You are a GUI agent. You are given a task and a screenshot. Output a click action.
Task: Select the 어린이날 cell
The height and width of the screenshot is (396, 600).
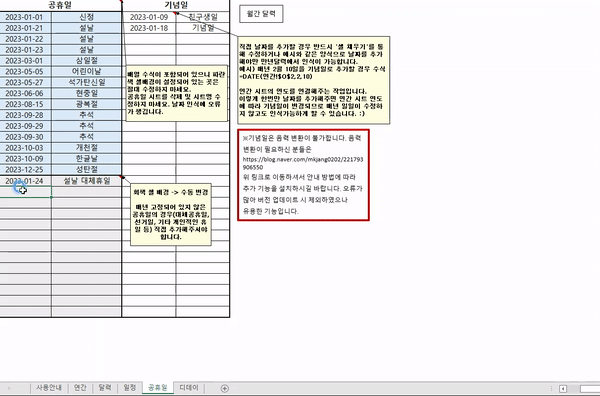tap(86, 72)
